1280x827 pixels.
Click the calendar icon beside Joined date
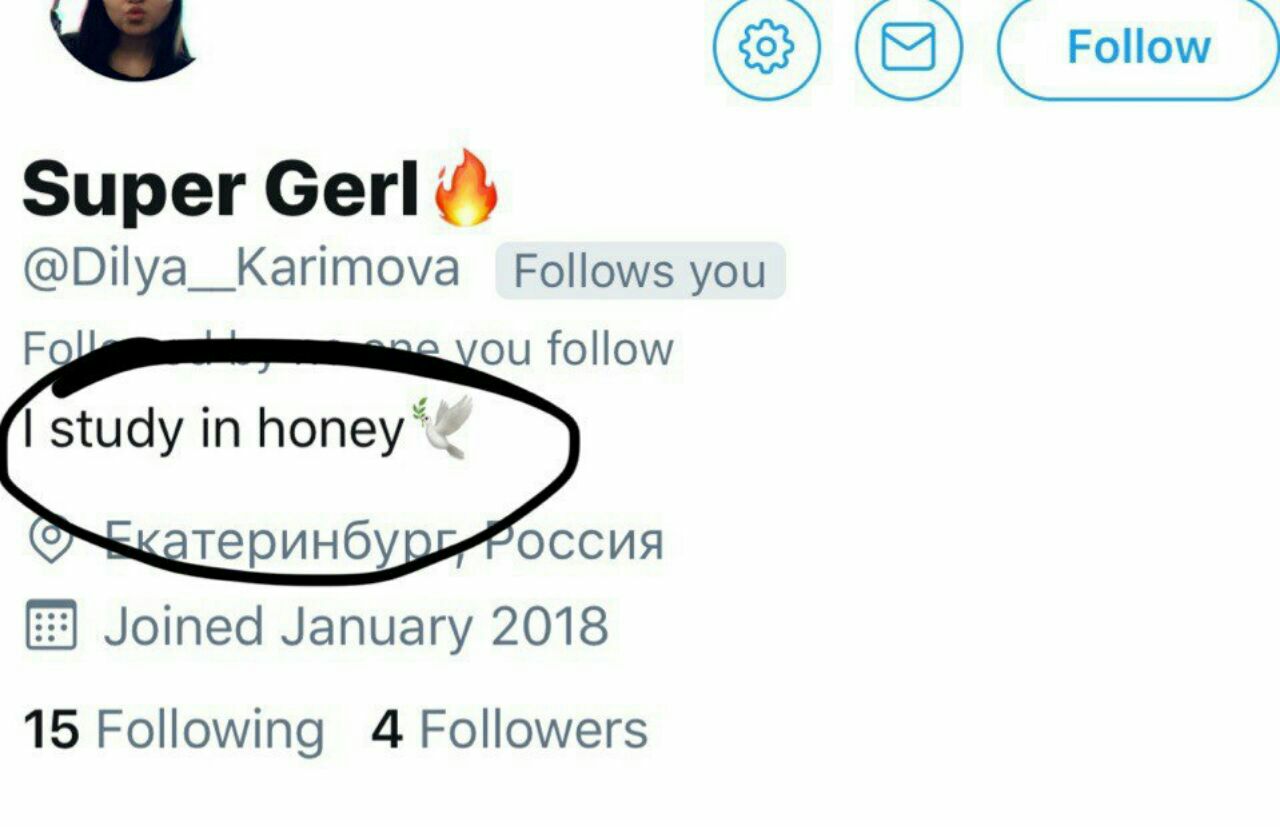pos(50,626)
